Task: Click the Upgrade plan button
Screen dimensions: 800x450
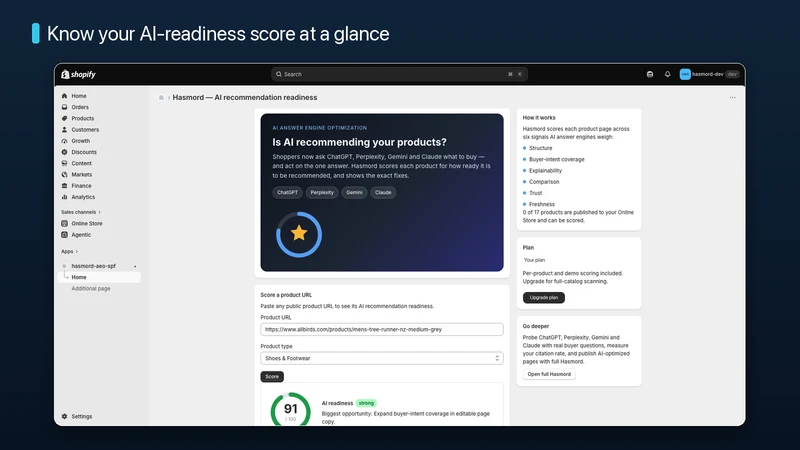Action: (x=543, y=297)
